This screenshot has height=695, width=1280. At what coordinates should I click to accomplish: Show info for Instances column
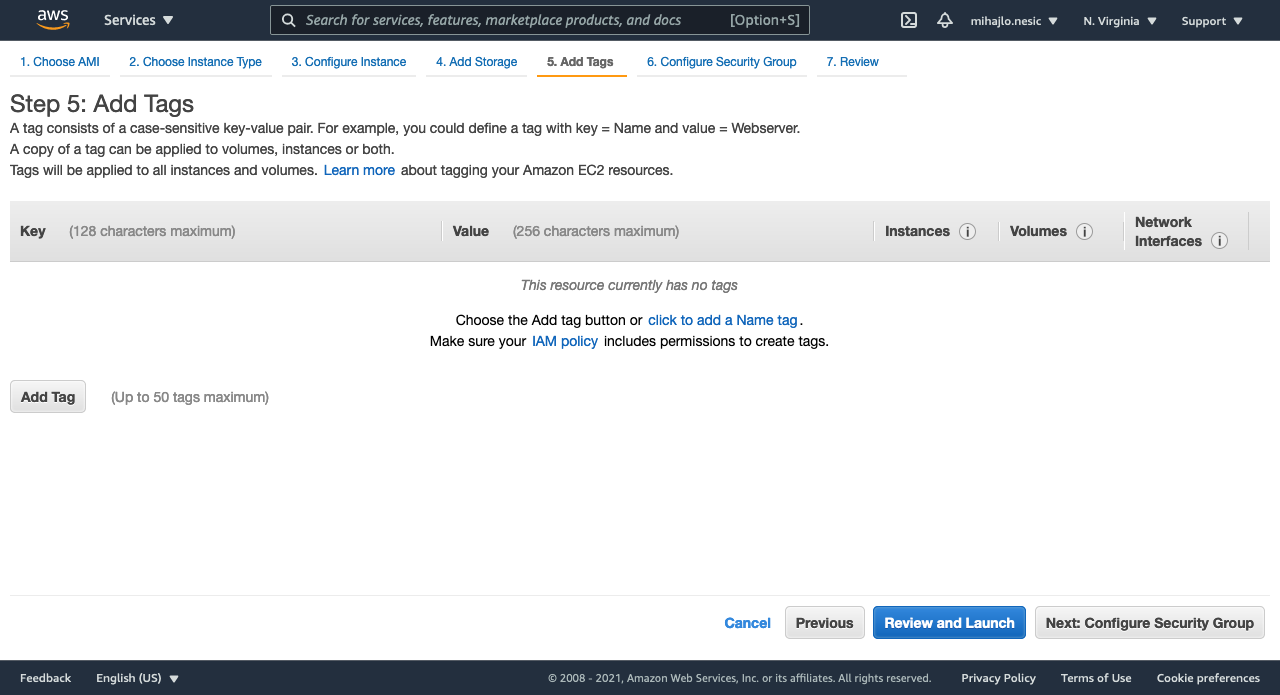click(967, 231)
